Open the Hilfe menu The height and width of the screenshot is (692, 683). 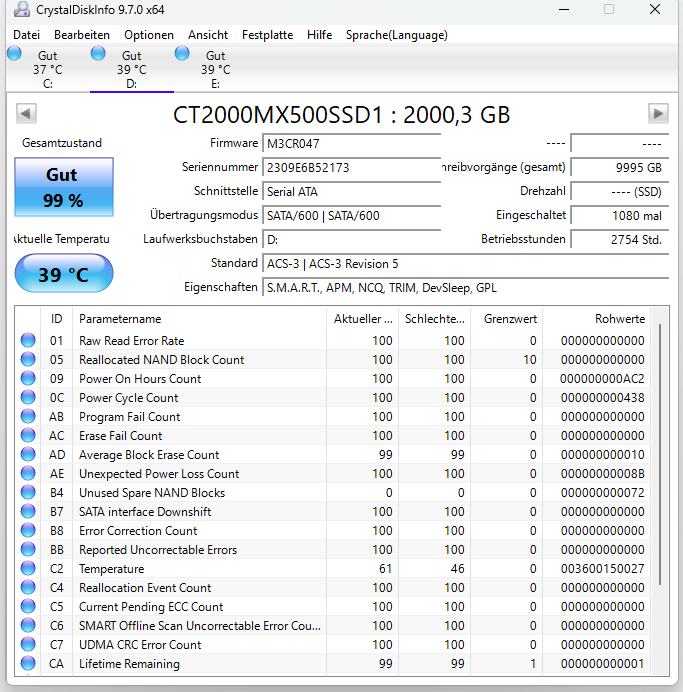pyautogui.click(x=319, y=35)
